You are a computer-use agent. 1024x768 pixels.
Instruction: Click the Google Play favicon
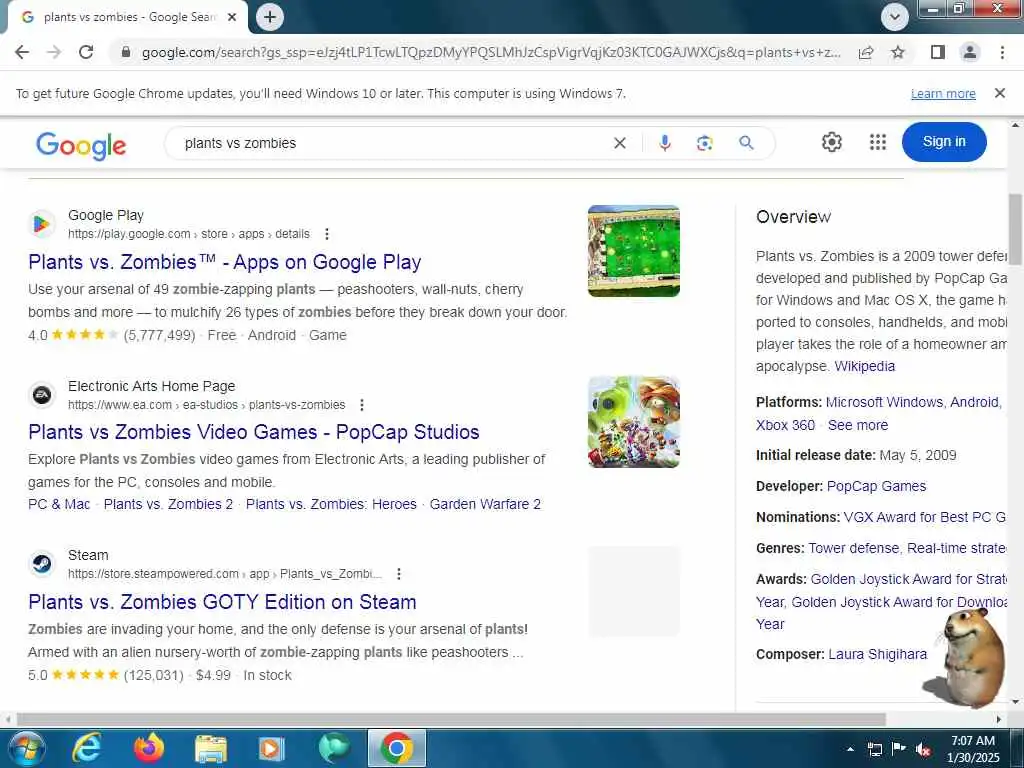tap(42, 224)
